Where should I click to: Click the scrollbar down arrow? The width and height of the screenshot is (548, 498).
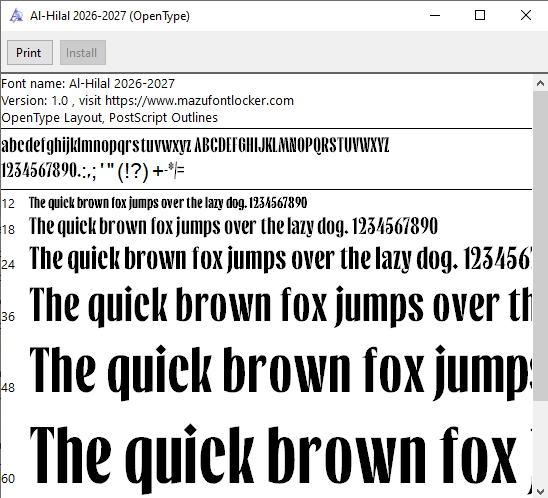(540, 491)
